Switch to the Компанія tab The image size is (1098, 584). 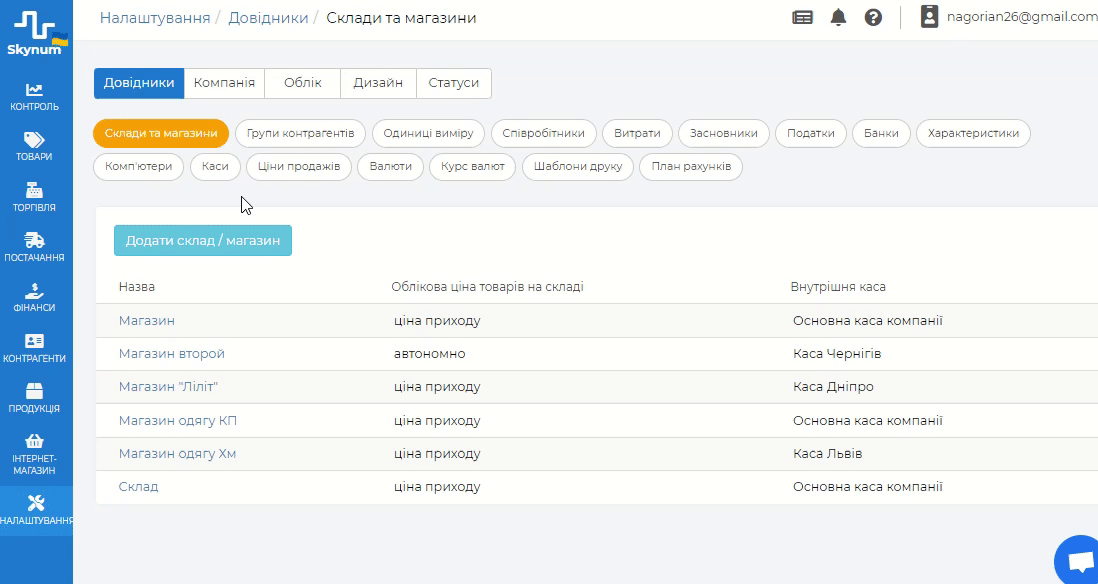pos(224,83)
